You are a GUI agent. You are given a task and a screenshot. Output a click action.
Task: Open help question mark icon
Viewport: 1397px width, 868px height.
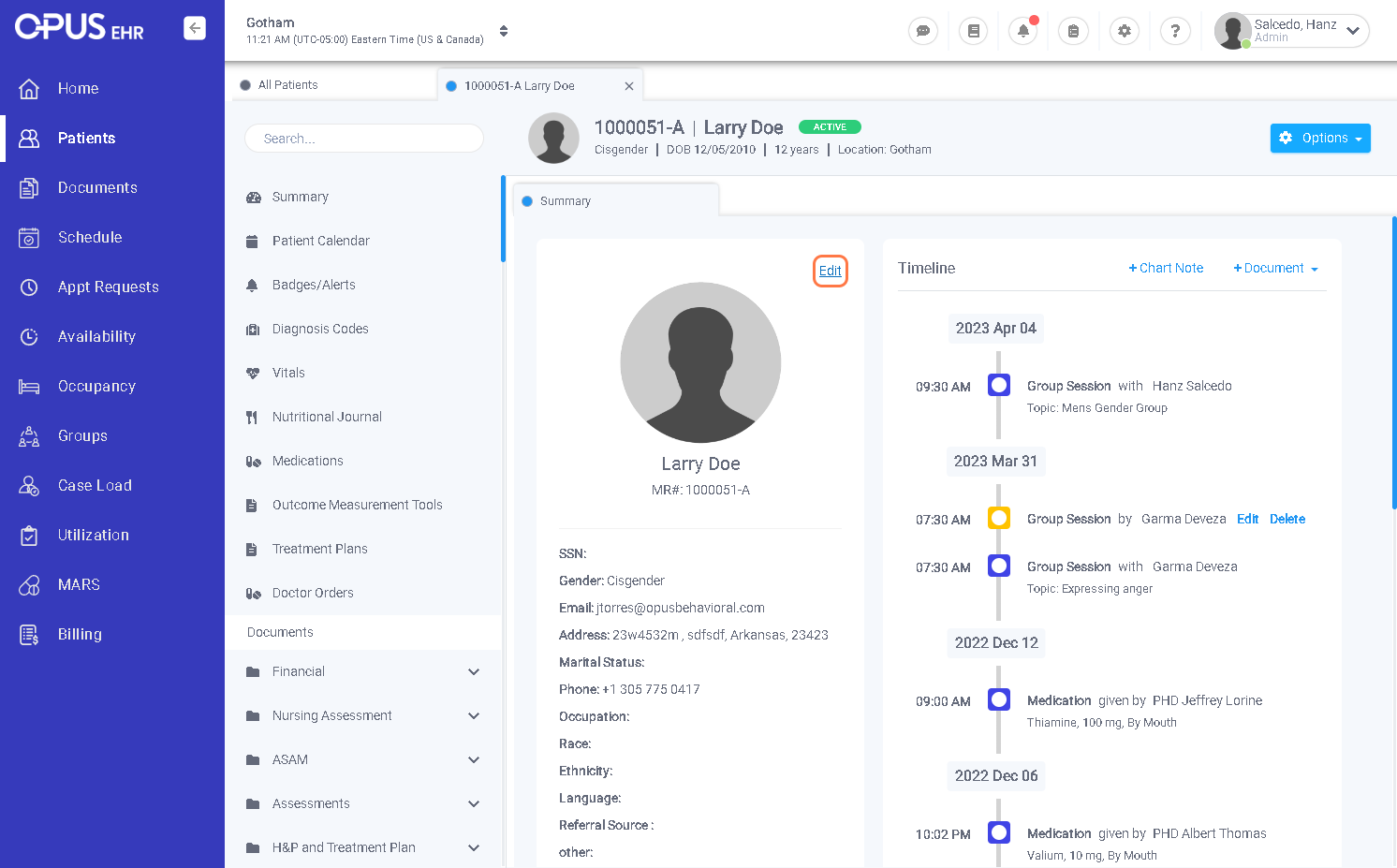[x=1174, y=31]
